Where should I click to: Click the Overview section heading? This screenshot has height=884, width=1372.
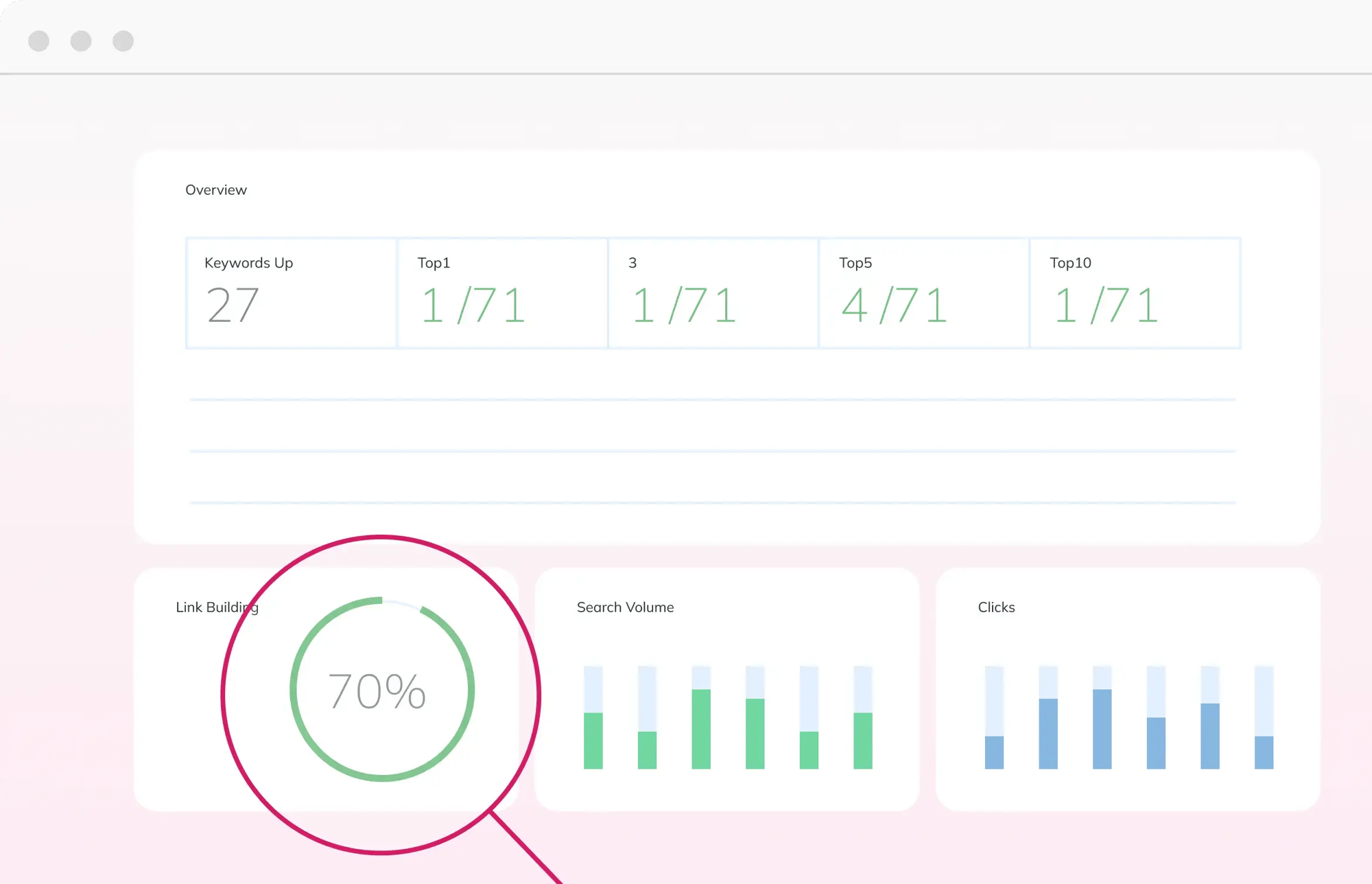[x=215, y=190]
